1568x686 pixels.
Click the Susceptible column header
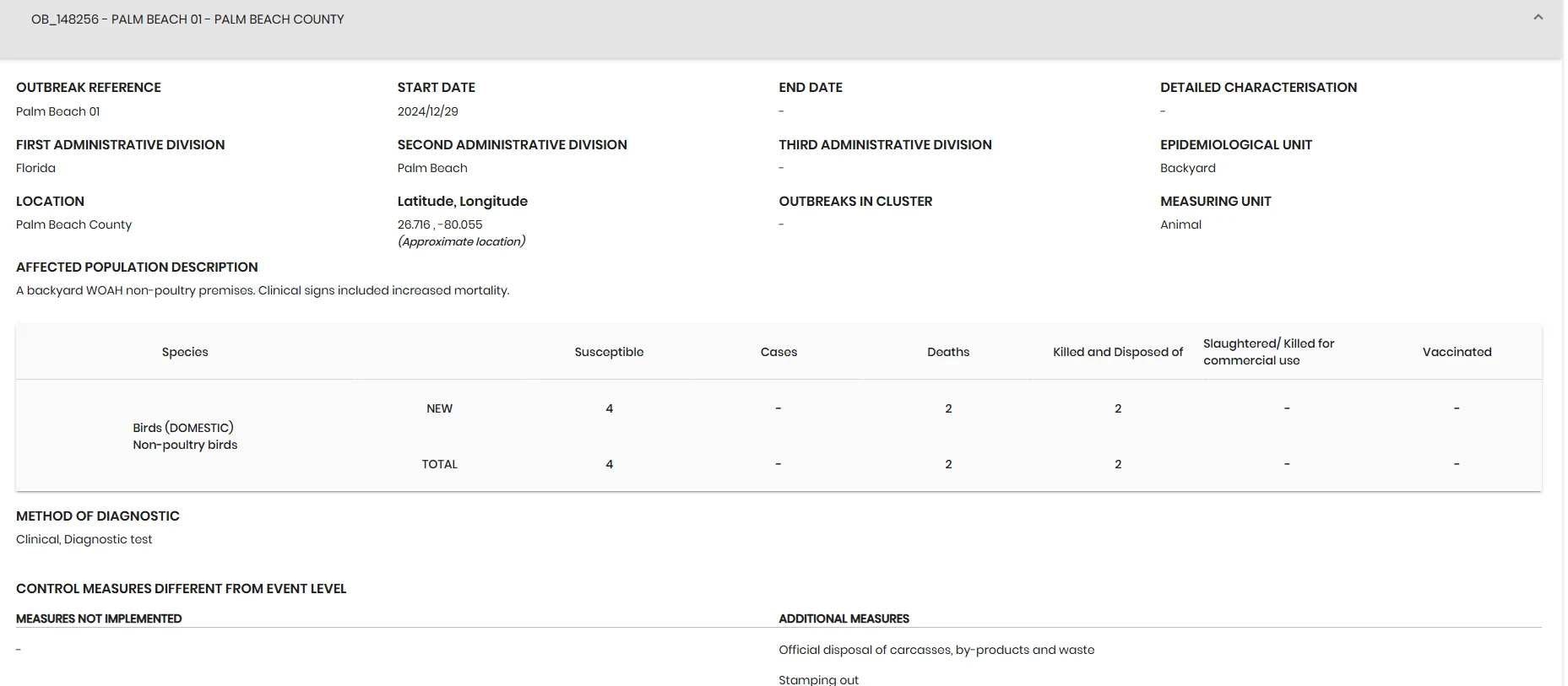tap(609, 352)
